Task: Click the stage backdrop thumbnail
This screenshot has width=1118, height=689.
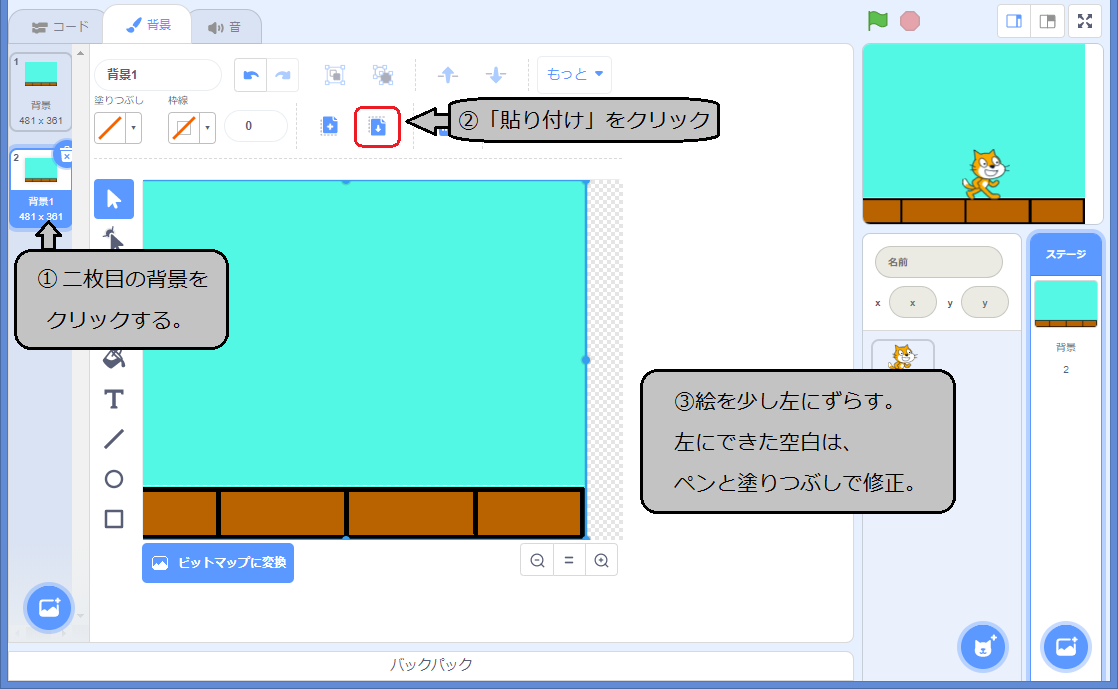Action: [1066, 304]
